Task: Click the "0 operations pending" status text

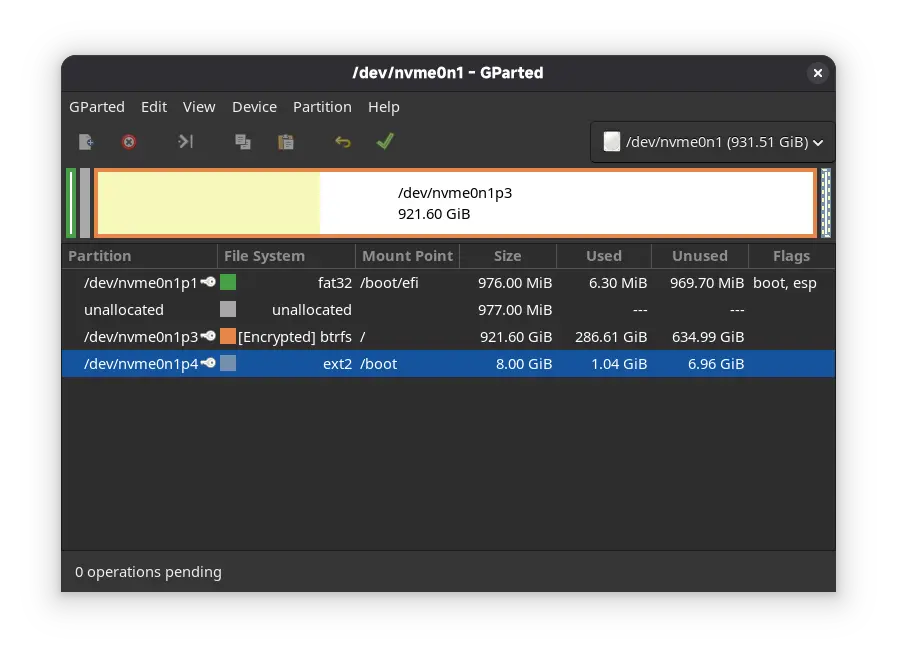Action: point(148,571)
